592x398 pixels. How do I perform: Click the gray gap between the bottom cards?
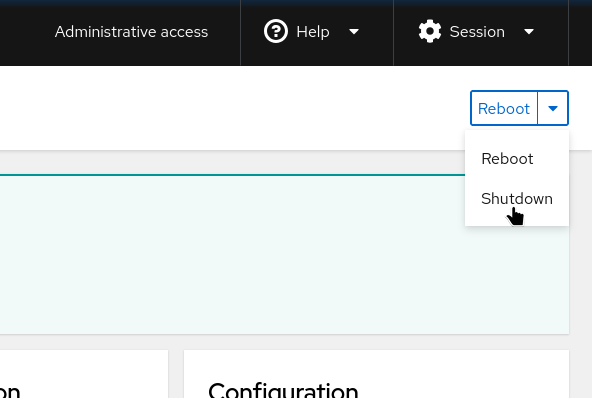176,374
